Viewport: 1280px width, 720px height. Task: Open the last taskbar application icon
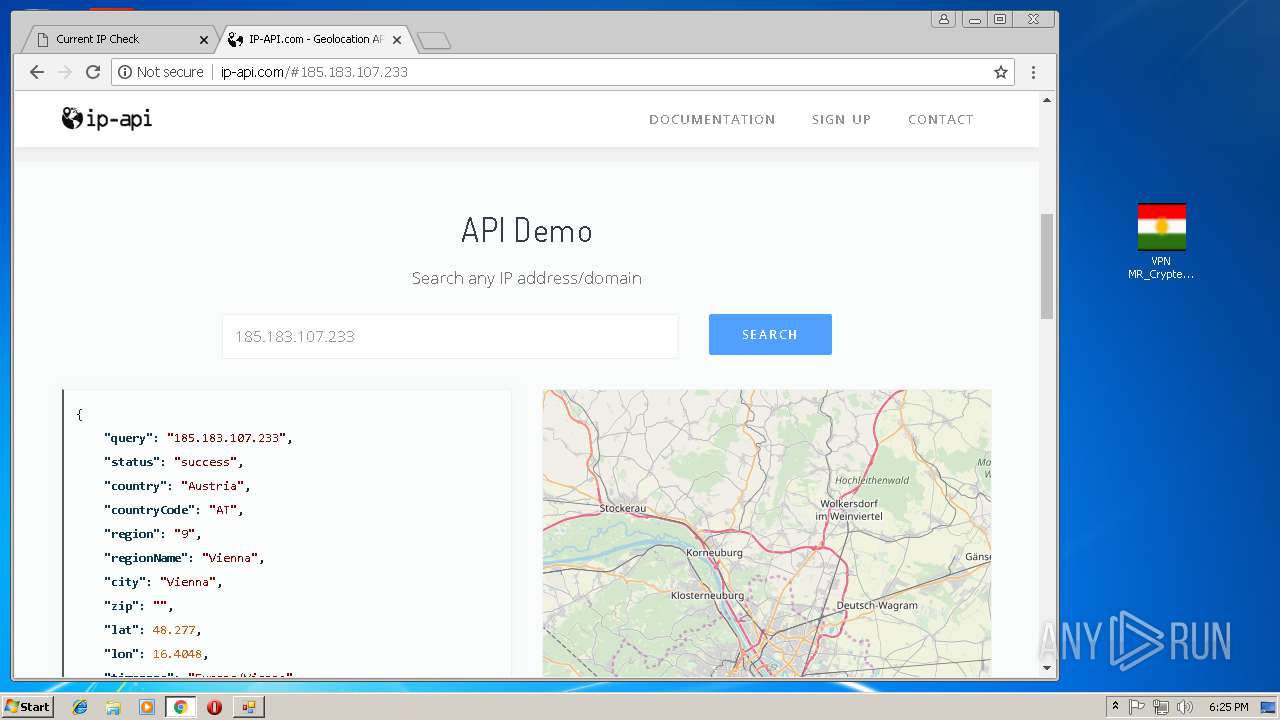coord(248,707)
